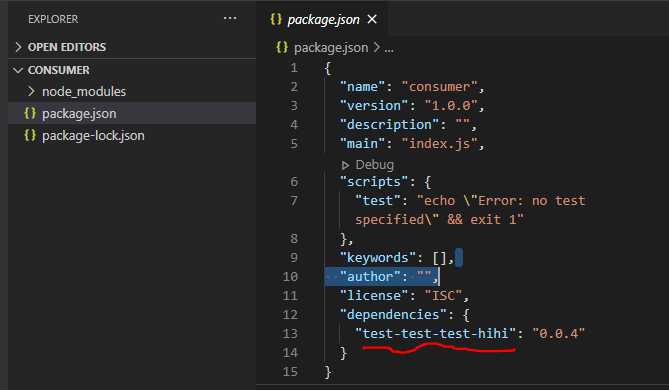Switch to the package.json editor tab
This screenshot has width=669, height=390.
(323, 20)
